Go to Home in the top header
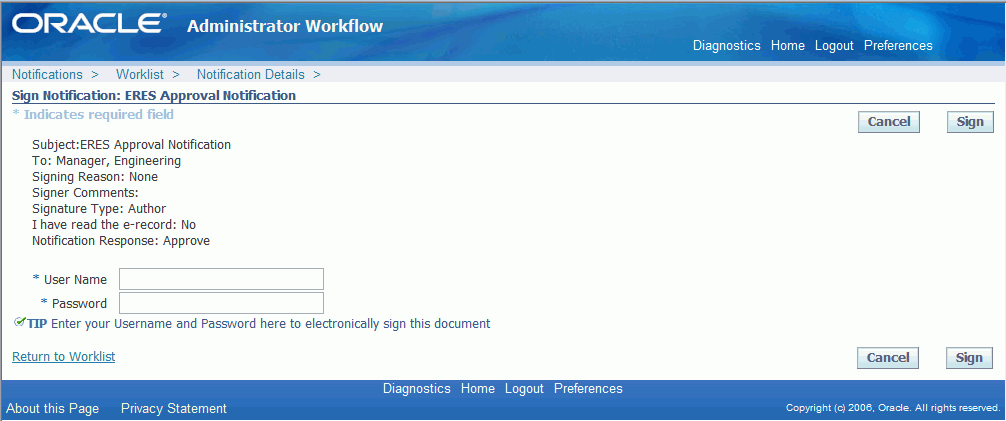This screenshot has height=421, width=1006. click(x=788, y=46)
